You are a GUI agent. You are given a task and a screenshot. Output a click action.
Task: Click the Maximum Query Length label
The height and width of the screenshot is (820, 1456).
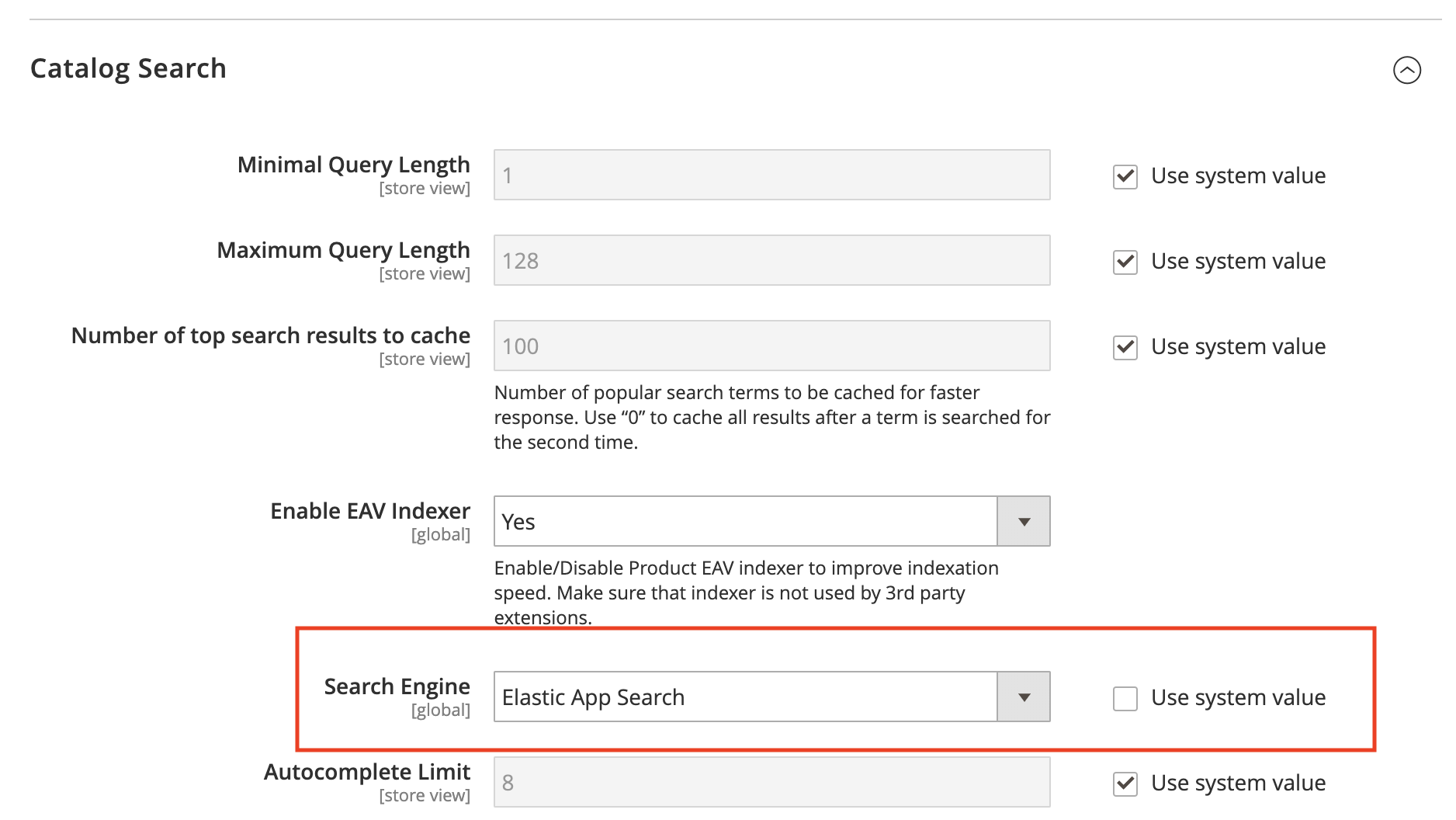[343, 250]
